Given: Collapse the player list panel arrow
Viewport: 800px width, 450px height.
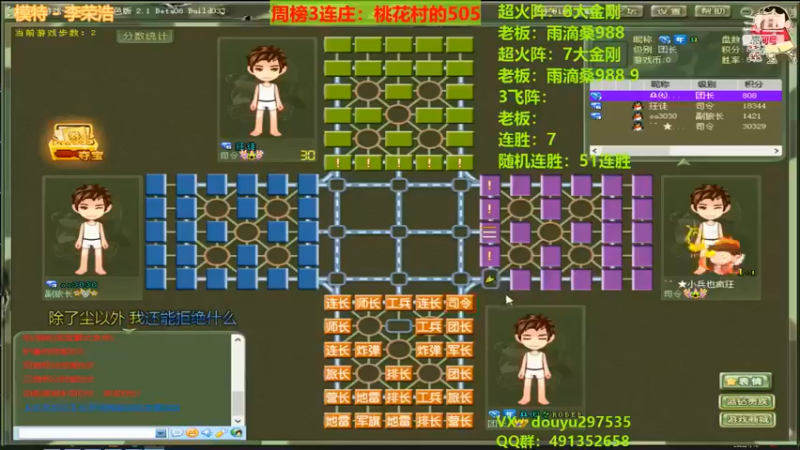Looking at the screenshot, I should coord(684,162).
